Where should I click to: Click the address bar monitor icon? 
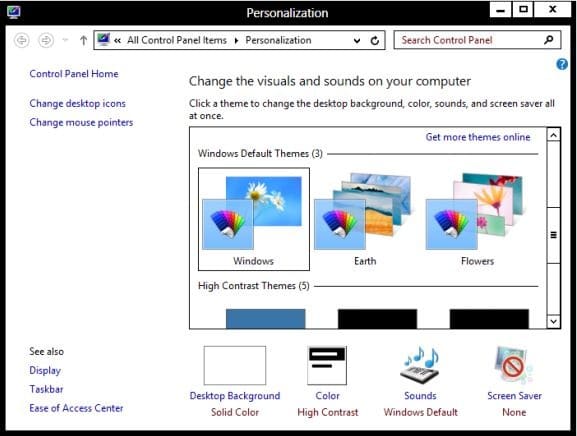104,39
